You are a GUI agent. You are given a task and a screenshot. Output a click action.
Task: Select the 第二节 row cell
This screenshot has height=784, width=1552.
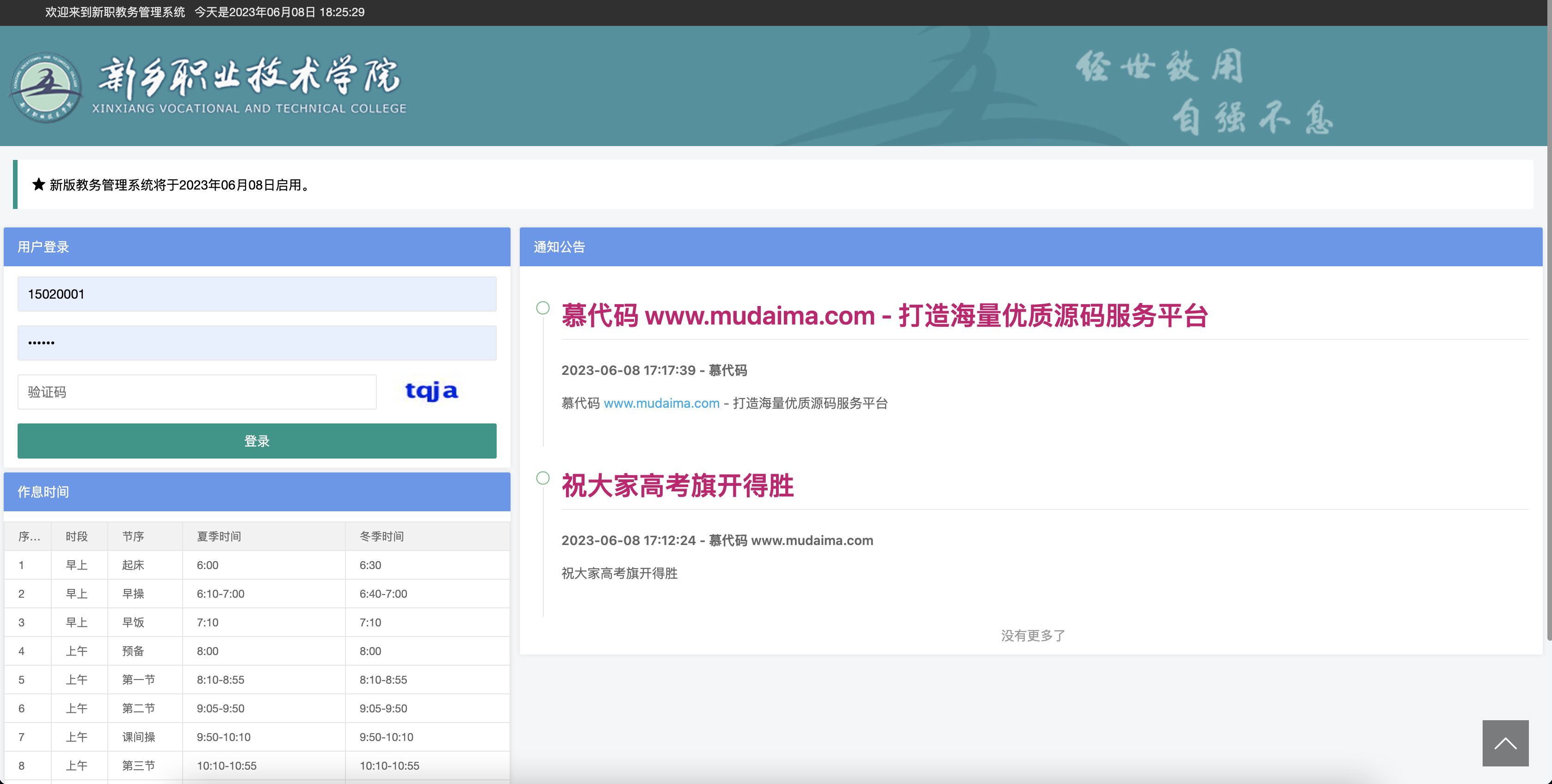click(145, 708)
